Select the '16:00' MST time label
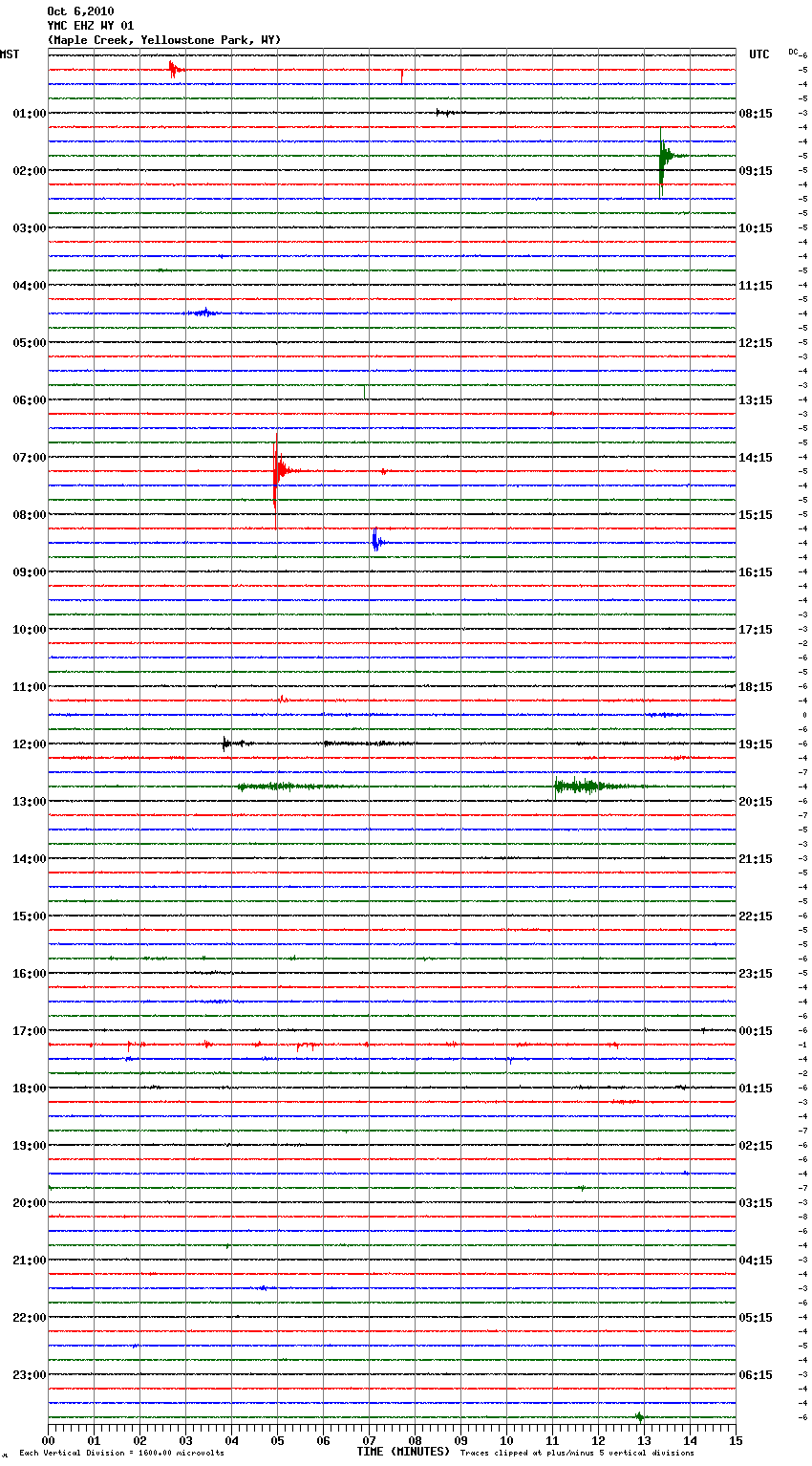The image size is (812, 1466). [30, 973]
